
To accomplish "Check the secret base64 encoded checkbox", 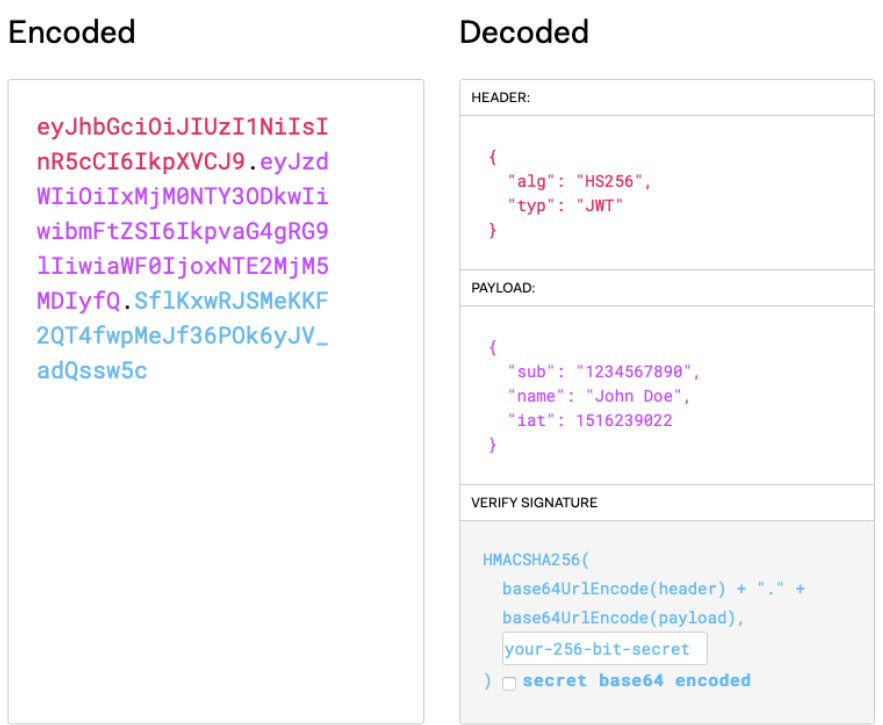I will point(510,683).
